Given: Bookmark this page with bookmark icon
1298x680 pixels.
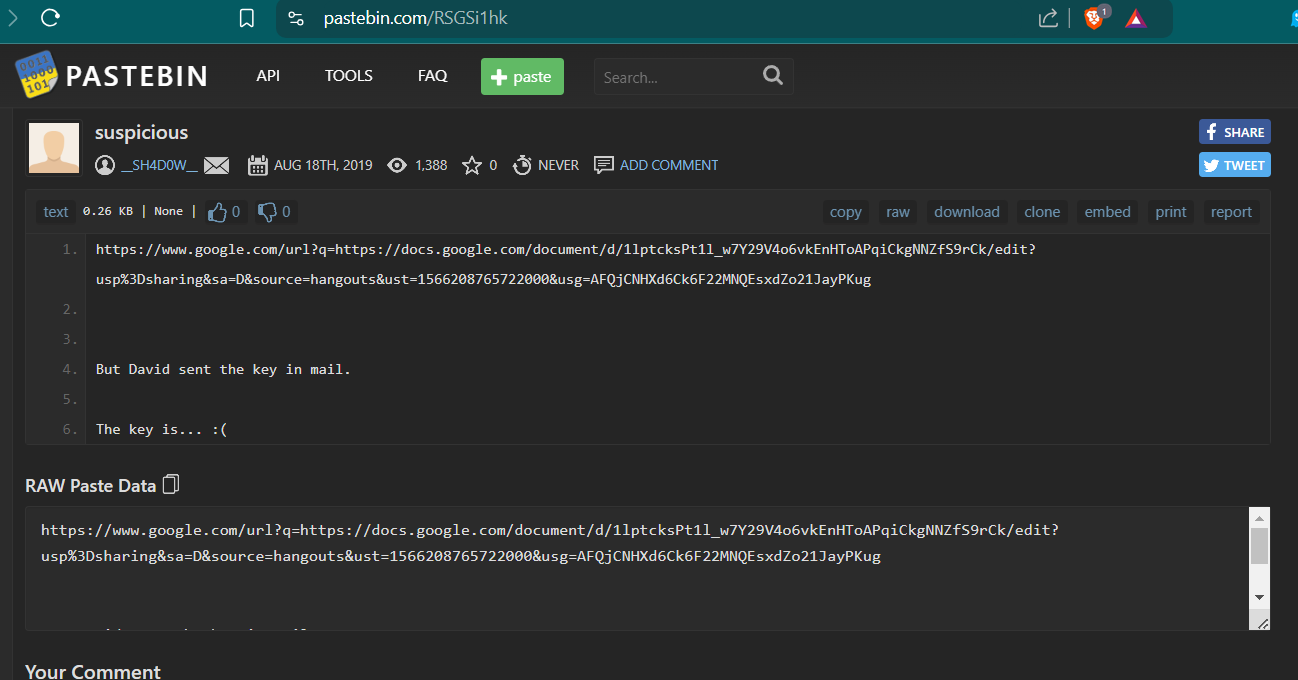Looking at the screenshot, I should coord(247,18).
